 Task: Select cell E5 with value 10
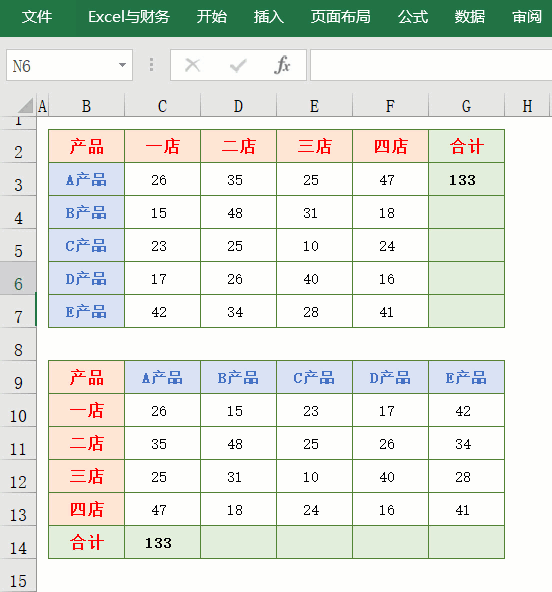click(314, 245)
